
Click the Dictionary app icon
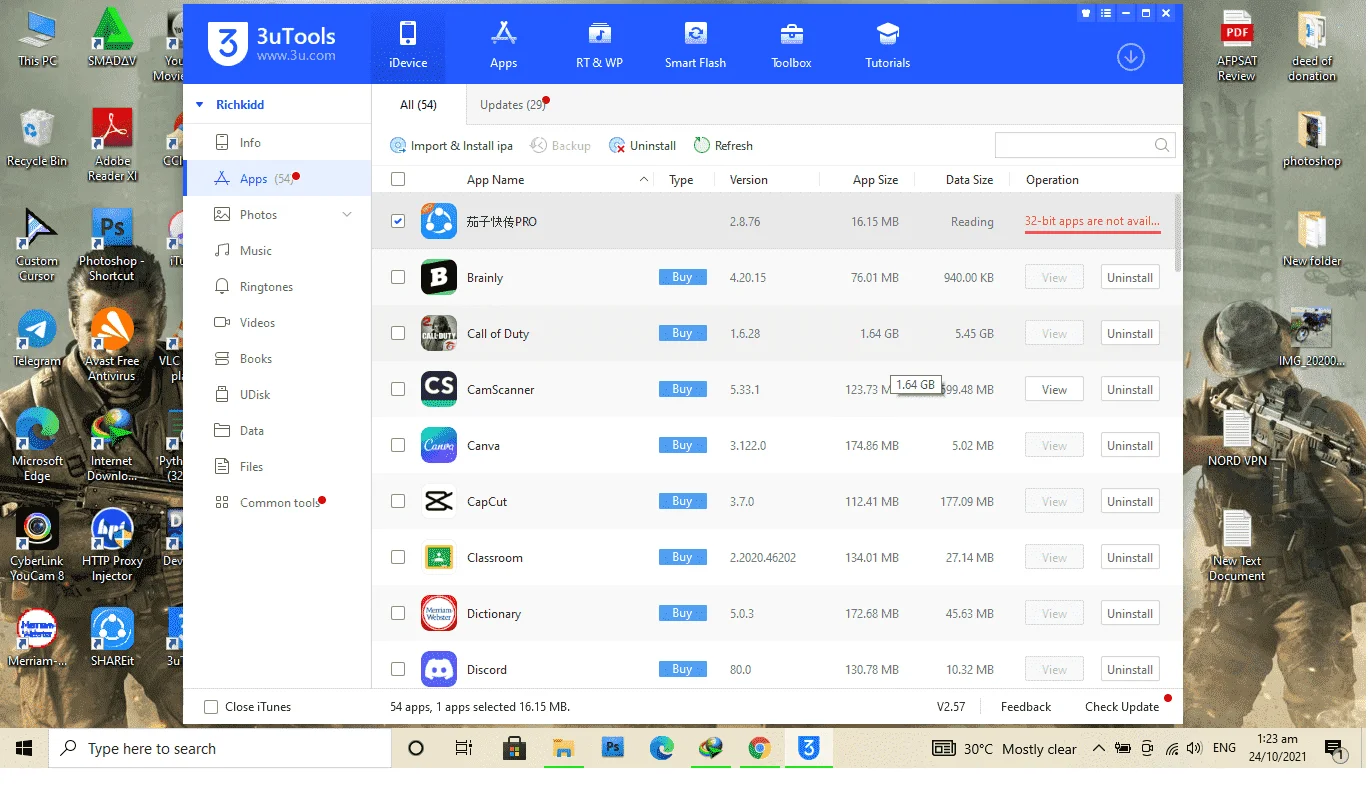[438, 613]
